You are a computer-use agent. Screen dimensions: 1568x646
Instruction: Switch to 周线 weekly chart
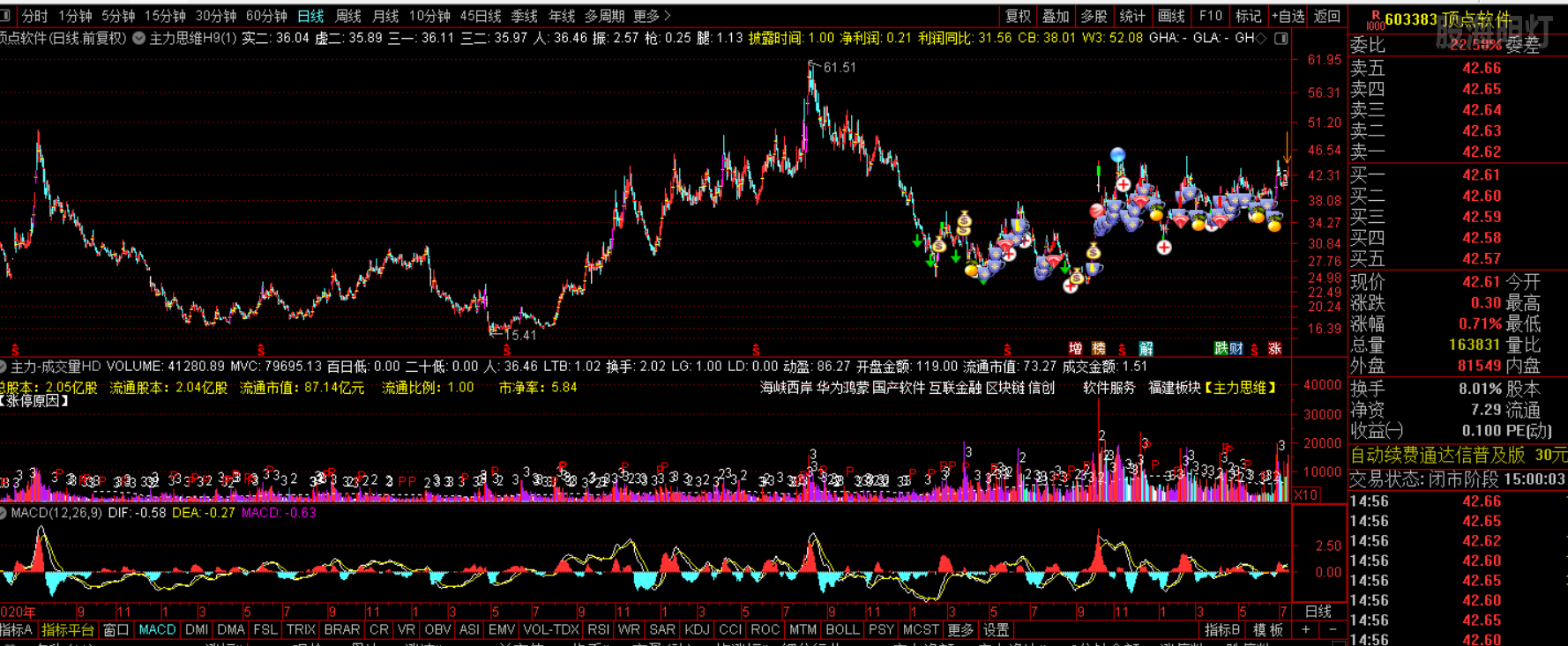pyautogui.click(x=348, y=16)
